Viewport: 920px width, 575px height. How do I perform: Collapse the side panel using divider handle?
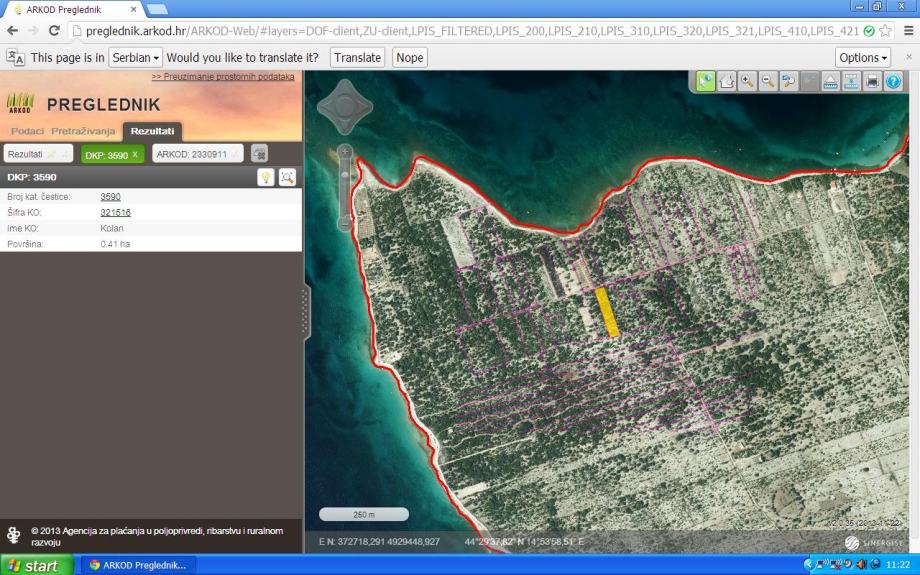click(x=305, y=313)
